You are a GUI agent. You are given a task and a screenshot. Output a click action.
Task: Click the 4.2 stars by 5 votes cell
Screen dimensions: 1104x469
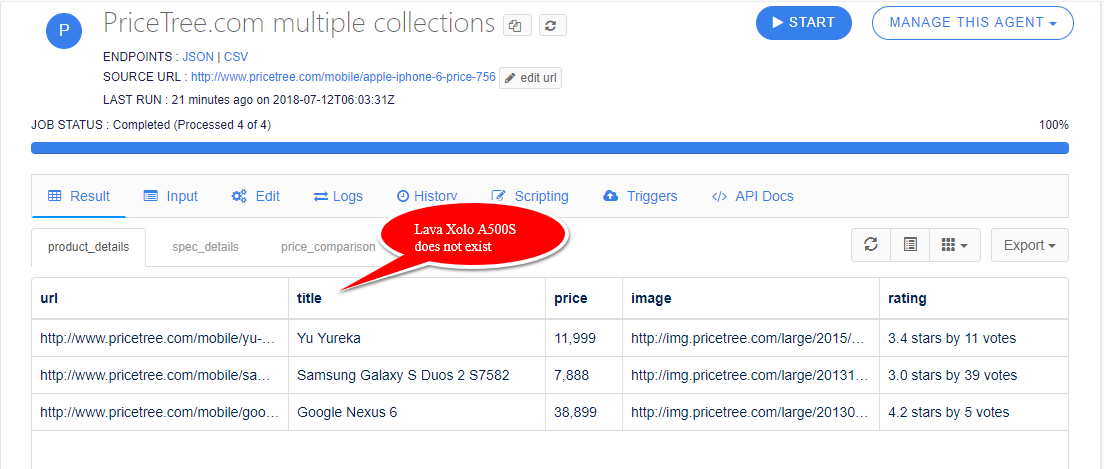(x=974, y=412)
